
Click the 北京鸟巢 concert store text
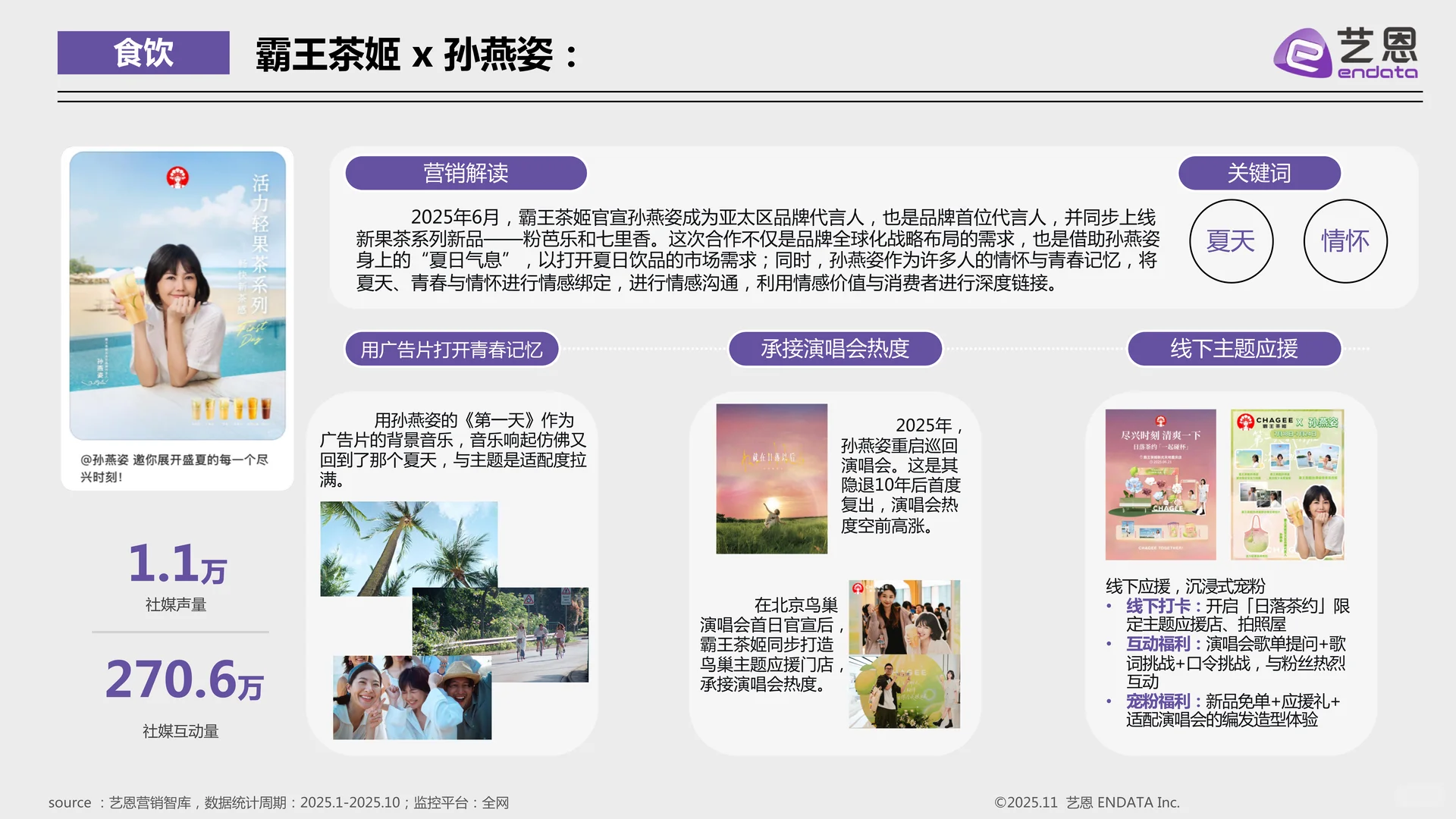(772, 644)
